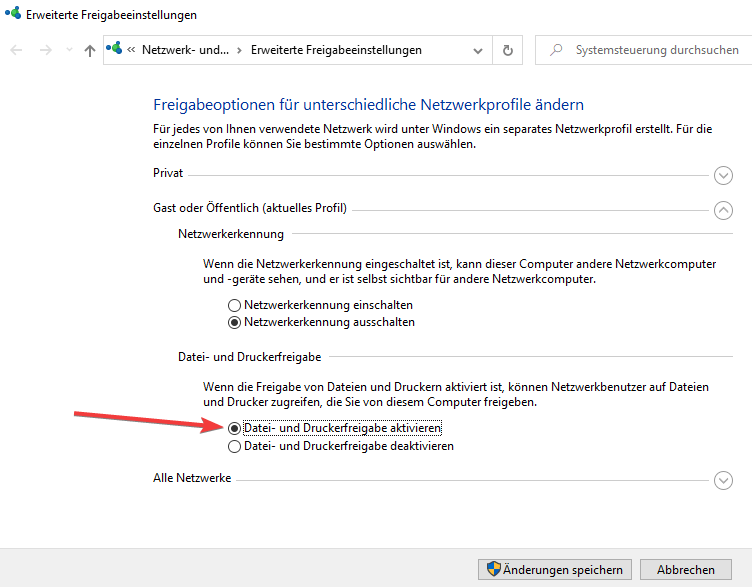Click the 'Datei- und Druckerfreigabe' heading
Screen dimensions: 752x587
coord(249,357)
